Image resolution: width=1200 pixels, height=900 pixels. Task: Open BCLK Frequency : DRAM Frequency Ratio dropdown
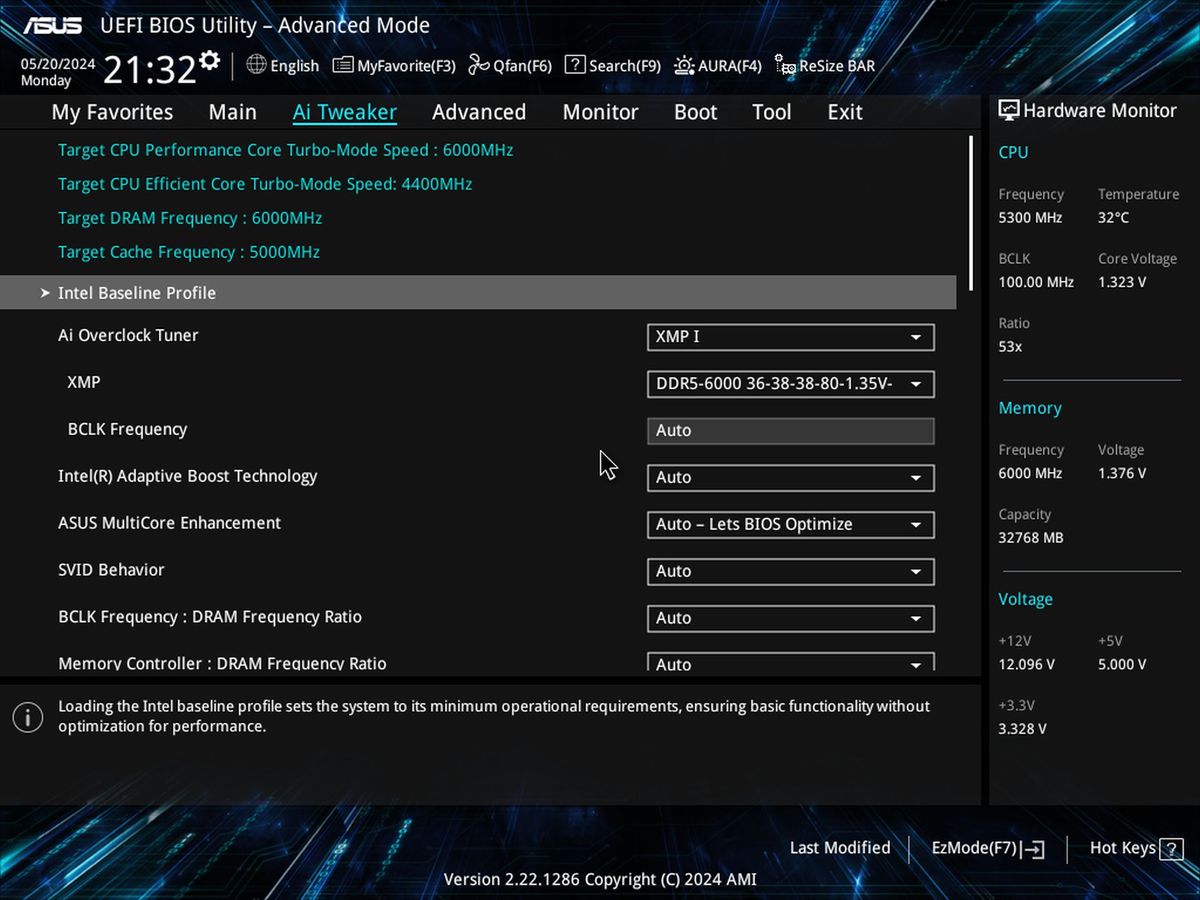[791, 619]
